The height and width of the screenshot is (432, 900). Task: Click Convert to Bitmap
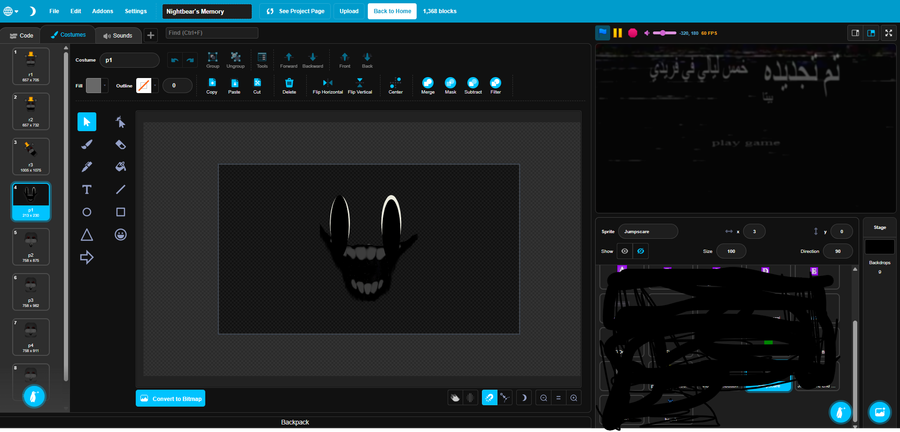click(x=170, y=398)
